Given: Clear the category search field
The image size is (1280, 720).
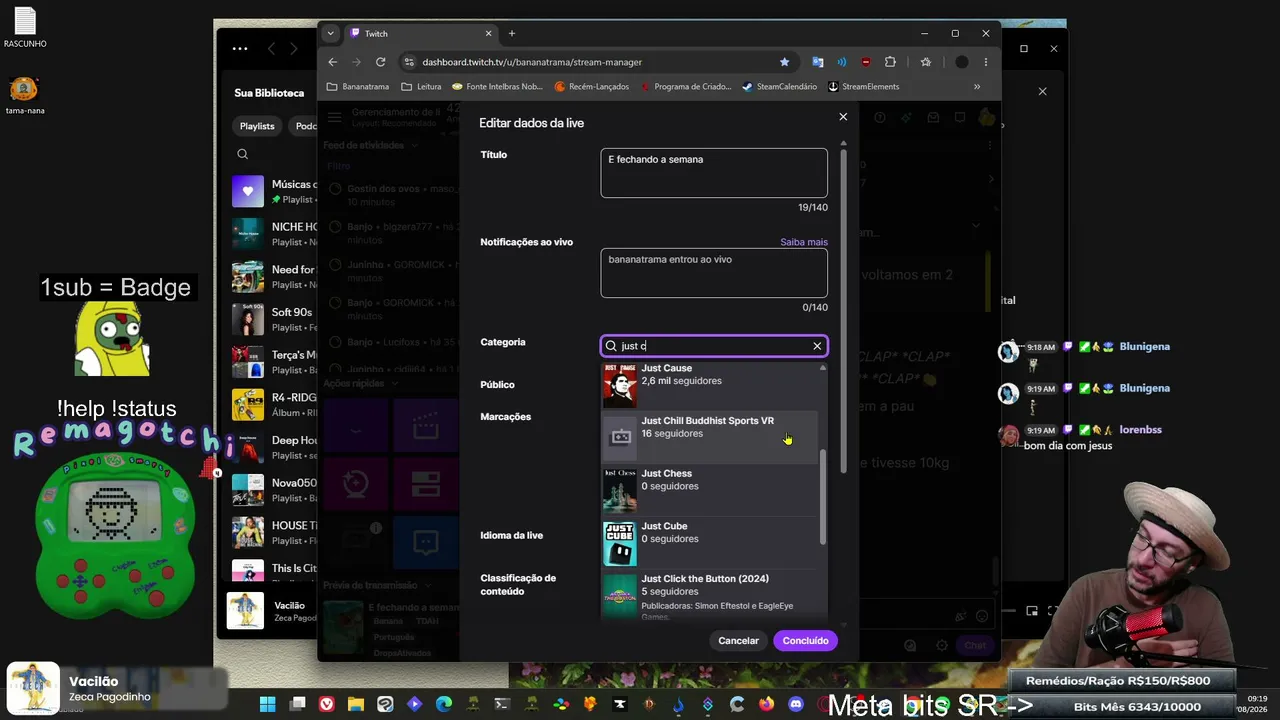Looking at the screenshot, I should [x=817, y=346].
